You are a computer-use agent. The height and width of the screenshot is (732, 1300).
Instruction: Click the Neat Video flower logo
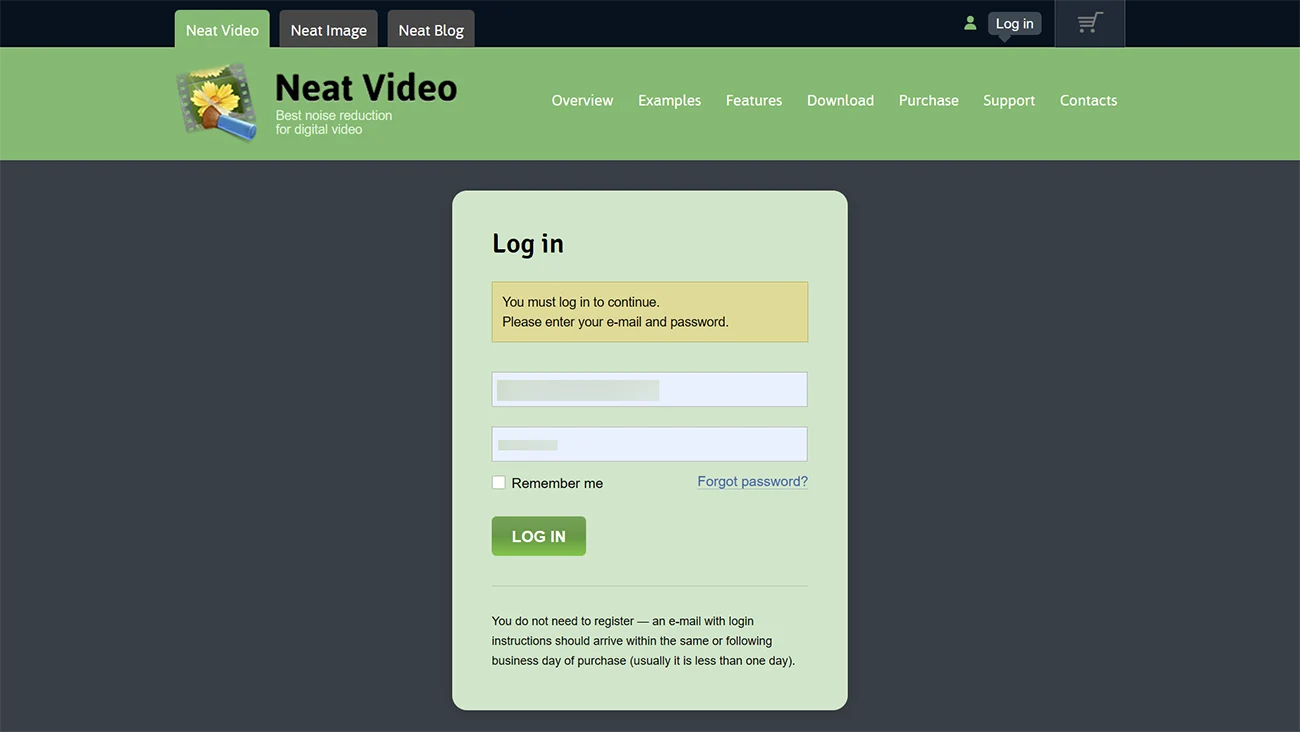(x=216, y=101)
